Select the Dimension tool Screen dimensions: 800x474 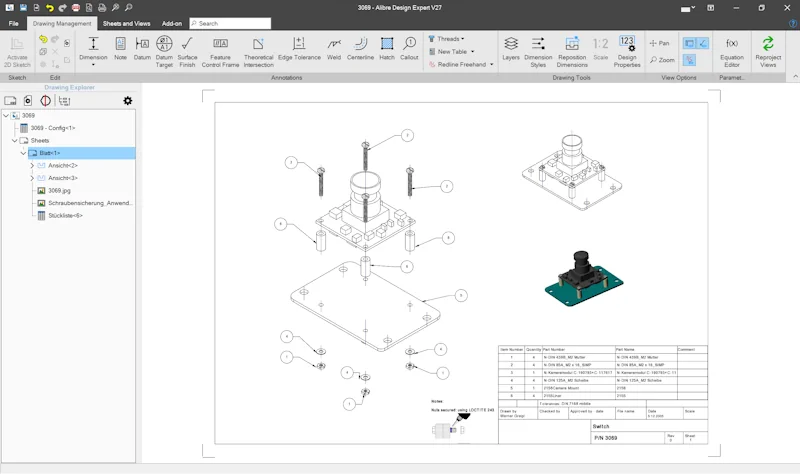(x=93, y=48)
